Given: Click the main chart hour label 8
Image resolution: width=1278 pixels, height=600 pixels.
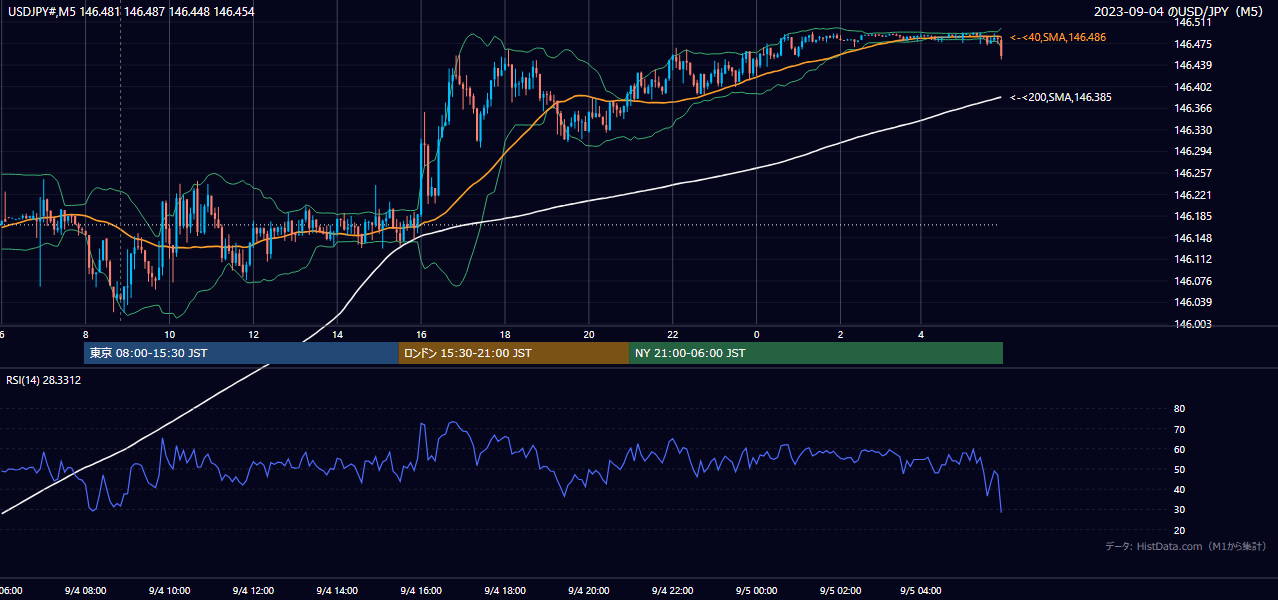Looking at the screenshot, I should point(86,334).
